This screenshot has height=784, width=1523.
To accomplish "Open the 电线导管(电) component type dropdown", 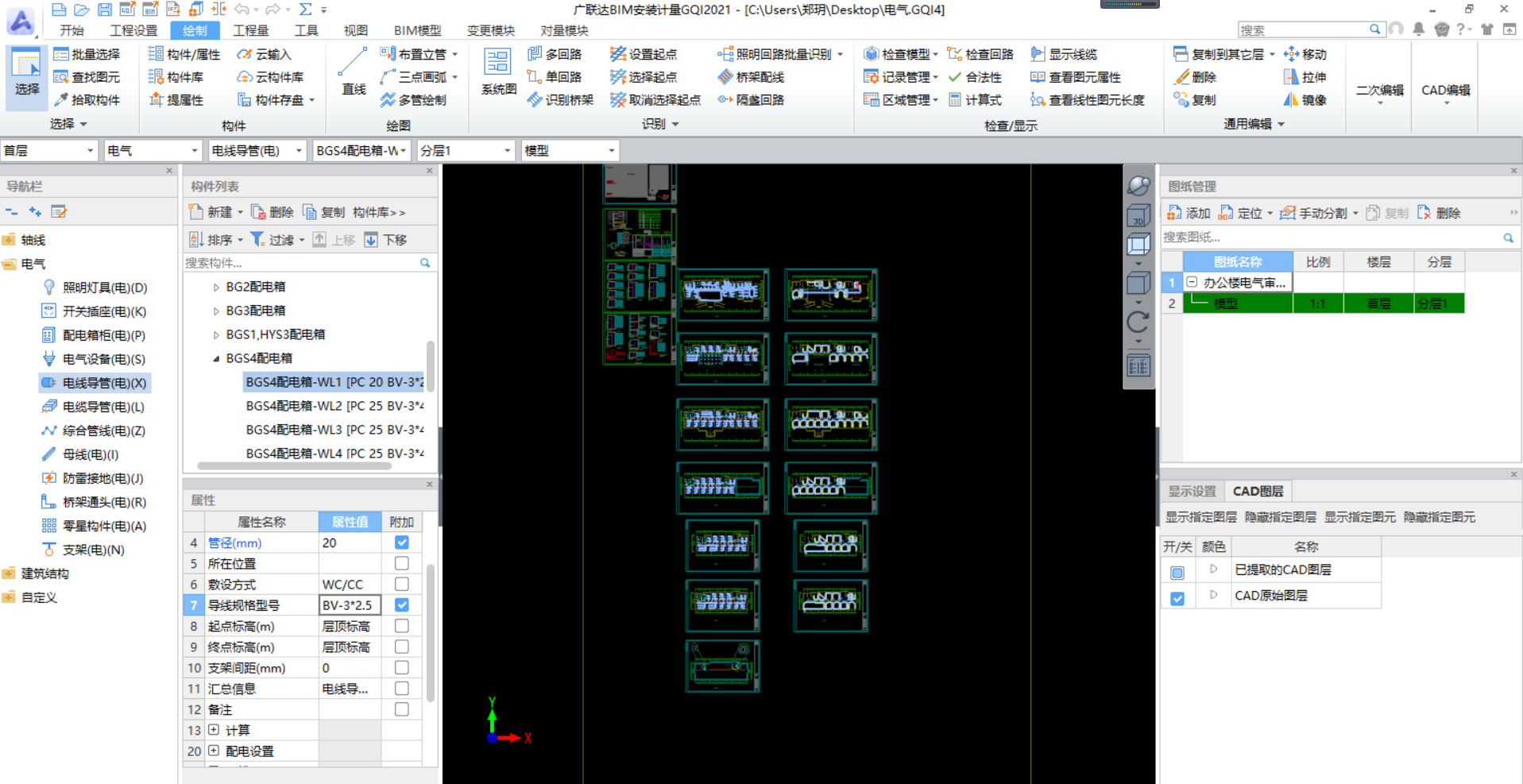I will [x=257, y=150].
